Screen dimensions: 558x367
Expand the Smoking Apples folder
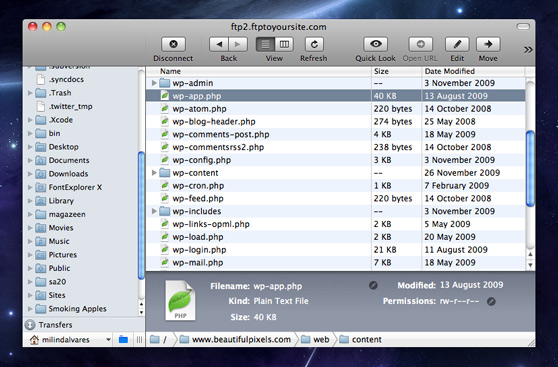[30, 309]
